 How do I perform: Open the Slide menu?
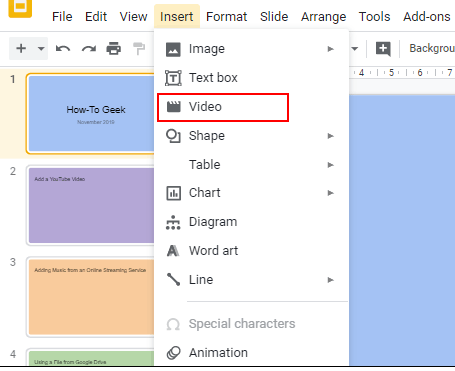coord(274,16)
